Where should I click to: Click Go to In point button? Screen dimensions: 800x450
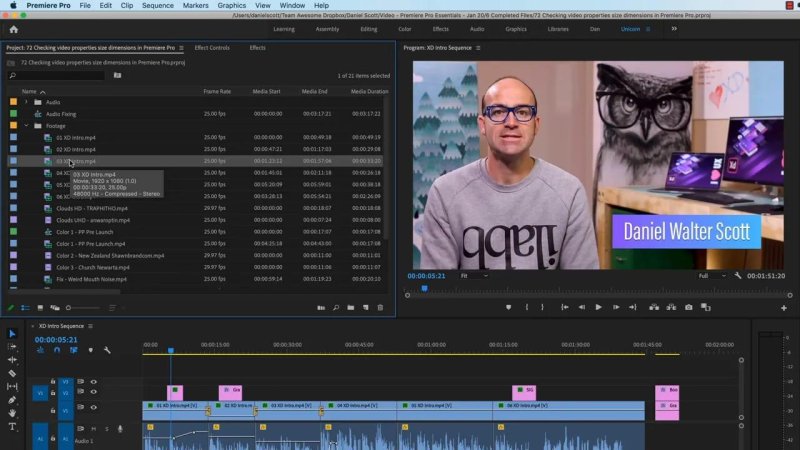564,307
